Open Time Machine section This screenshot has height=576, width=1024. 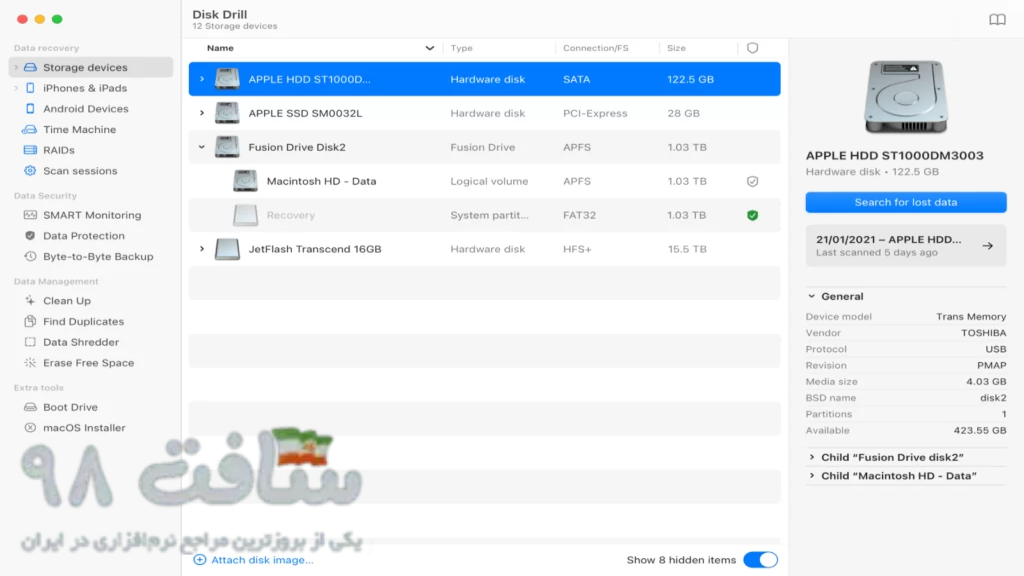click(x=80, y=129)
